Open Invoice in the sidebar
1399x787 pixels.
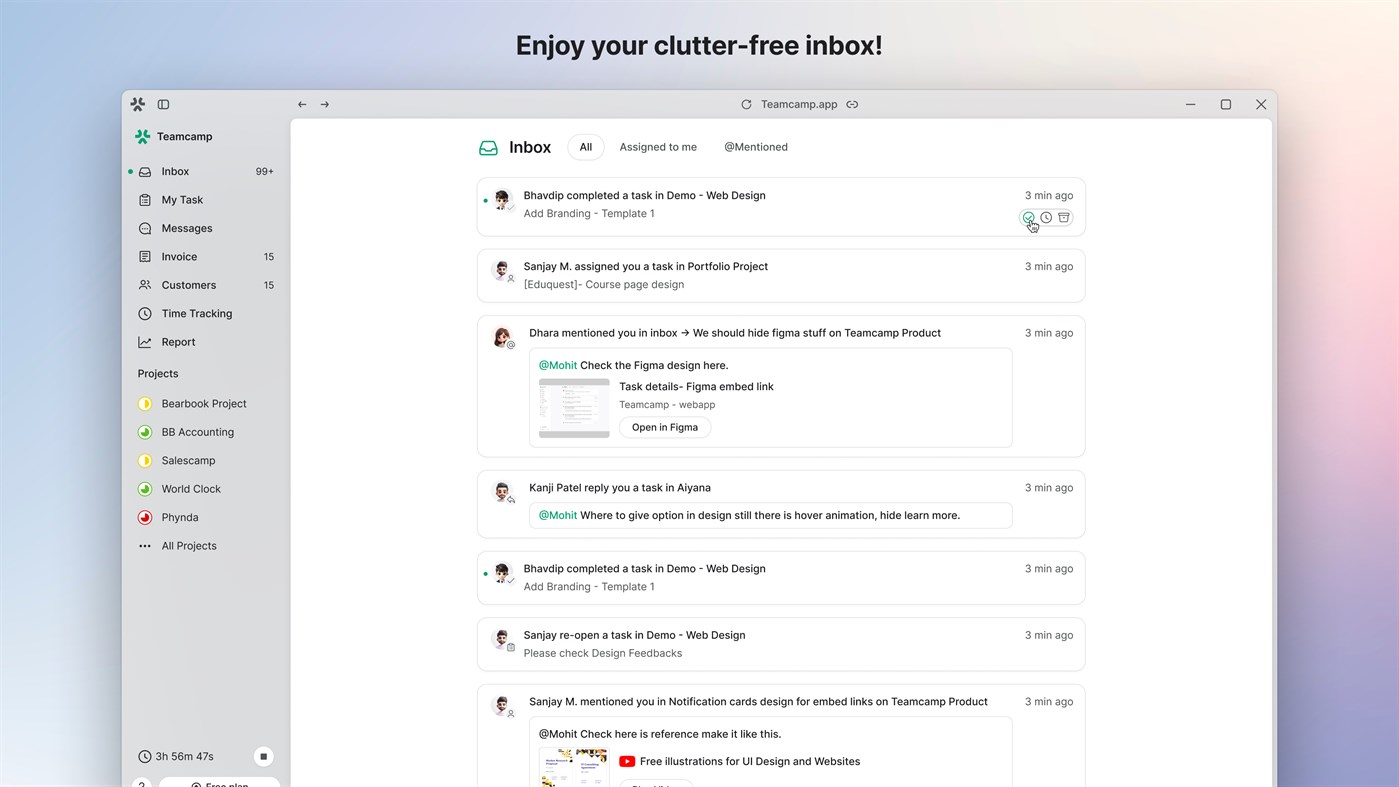pyautogui.click(x=206, y=257)
